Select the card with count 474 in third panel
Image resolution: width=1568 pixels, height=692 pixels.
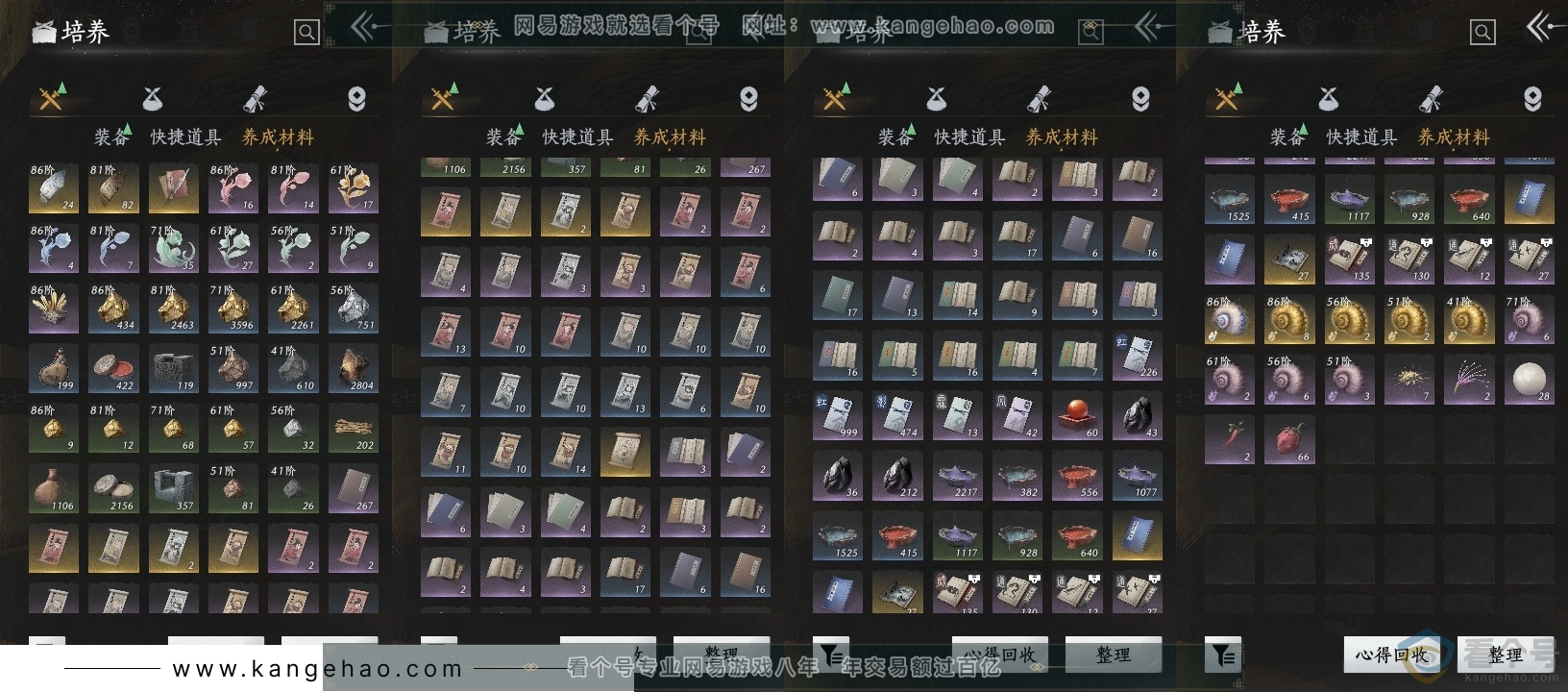click(x=897, y=415)
